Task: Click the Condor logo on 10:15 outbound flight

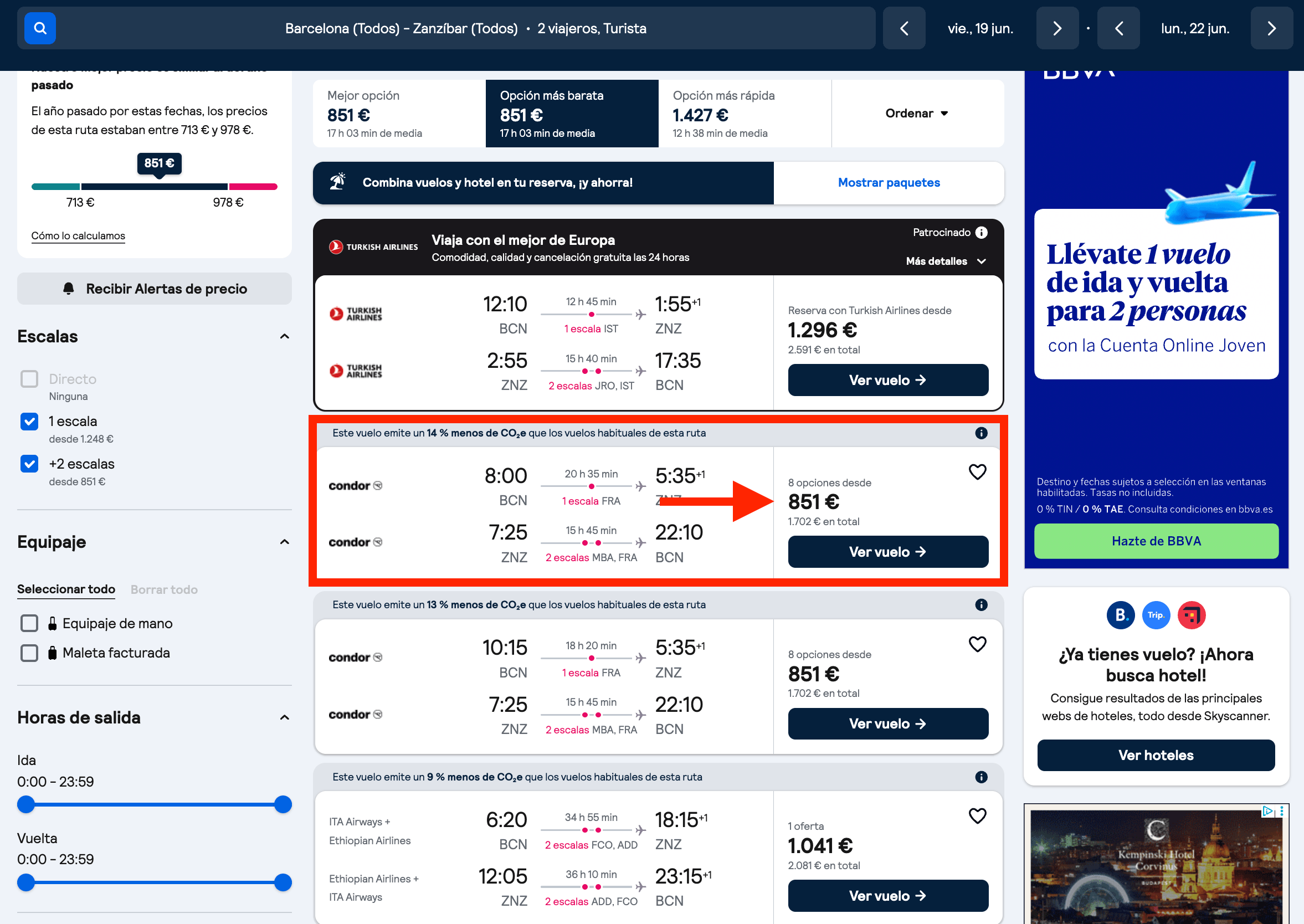Action: (x=356, y=657)
